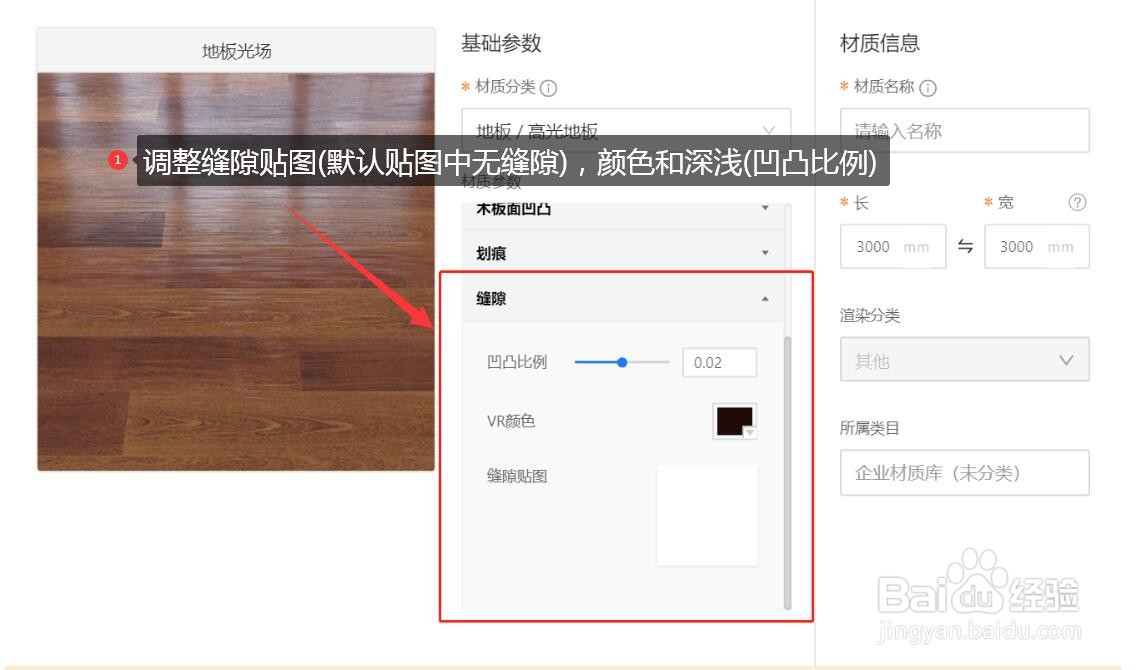The image size is (1143, 670).
Task: Click the 凹凸比例 slider handle
Action: coord(622,362)
